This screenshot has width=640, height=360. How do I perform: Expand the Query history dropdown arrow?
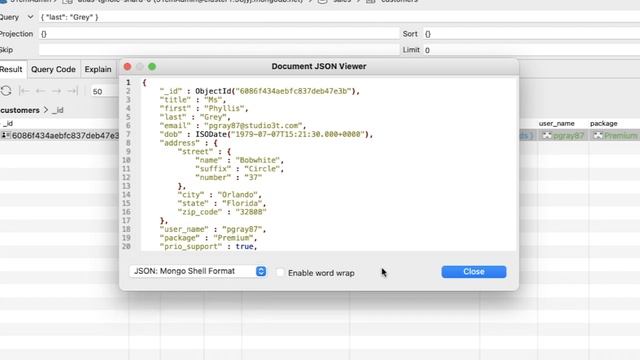30,17
